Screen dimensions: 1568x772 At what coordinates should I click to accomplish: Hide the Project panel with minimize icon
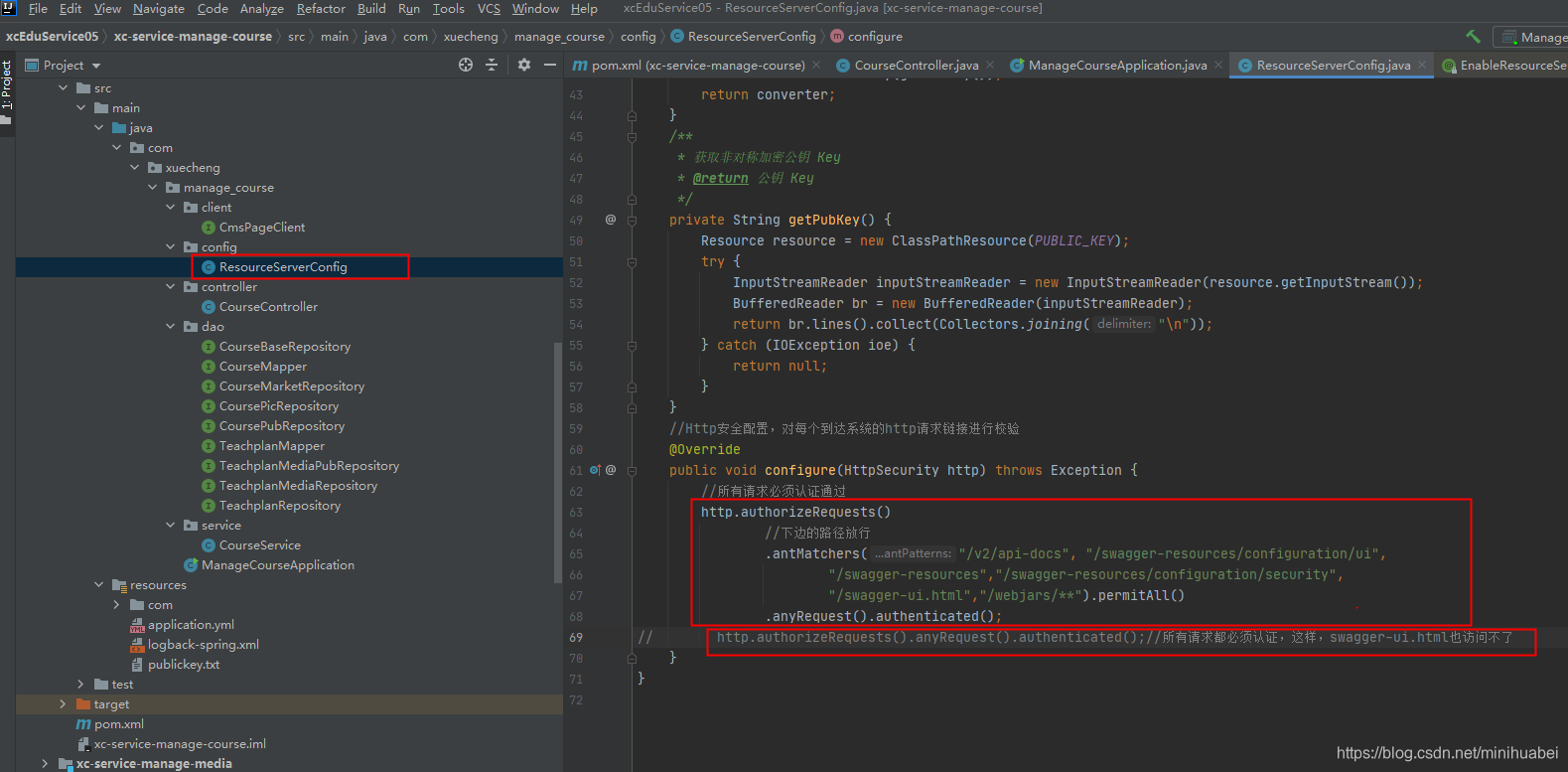[x=550, y=65]
